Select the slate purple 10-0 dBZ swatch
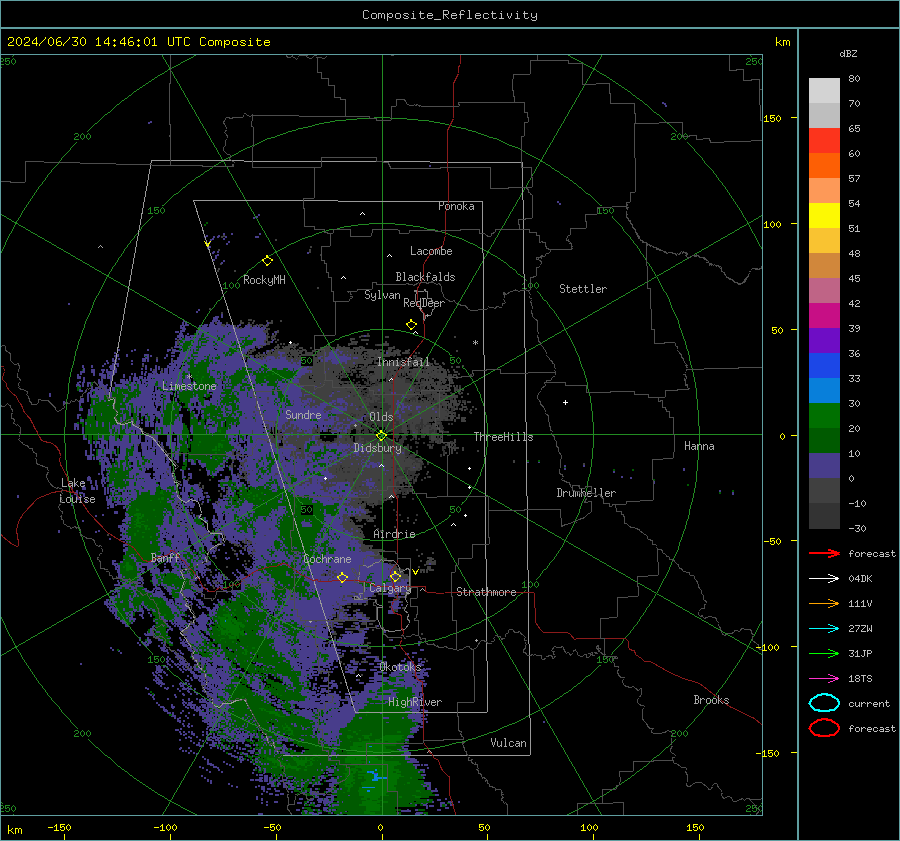 pos(824,466)
